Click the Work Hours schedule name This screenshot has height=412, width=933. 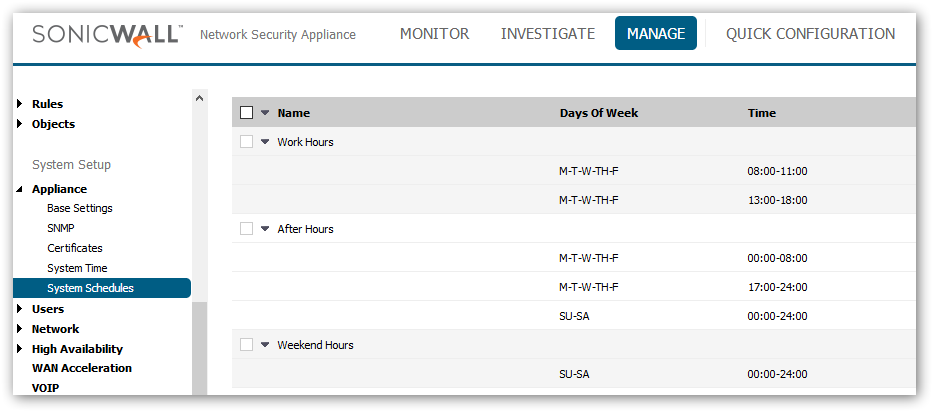click(305, 142)
